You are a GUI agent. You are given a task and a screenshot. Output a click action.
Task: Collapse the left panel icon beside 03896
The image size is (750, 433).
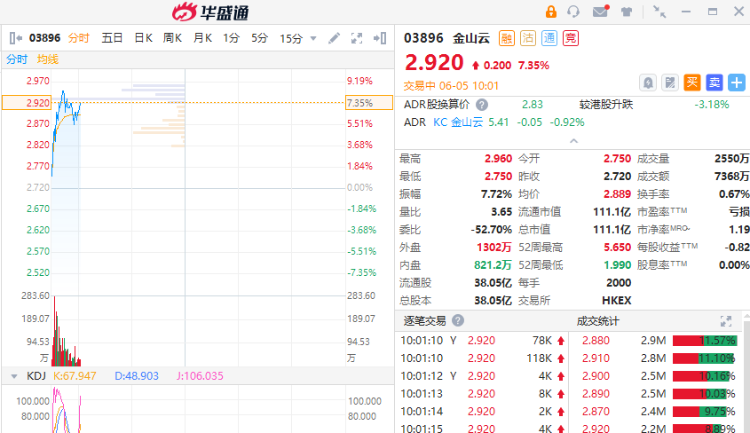(16, 38)
